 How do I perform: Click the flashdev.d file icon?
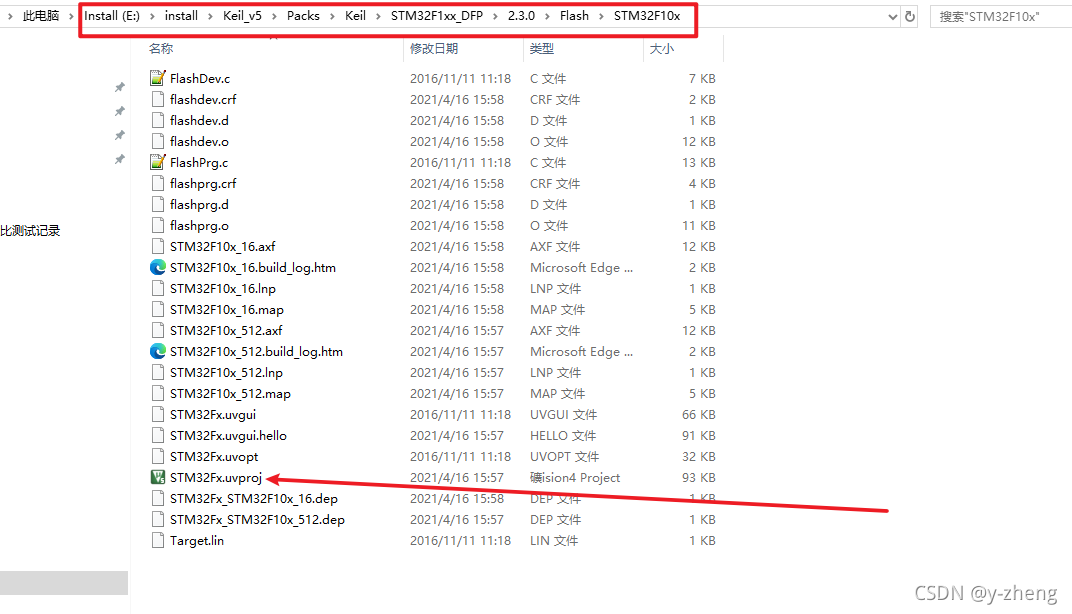pyautogui.click(x=158, y=120)
